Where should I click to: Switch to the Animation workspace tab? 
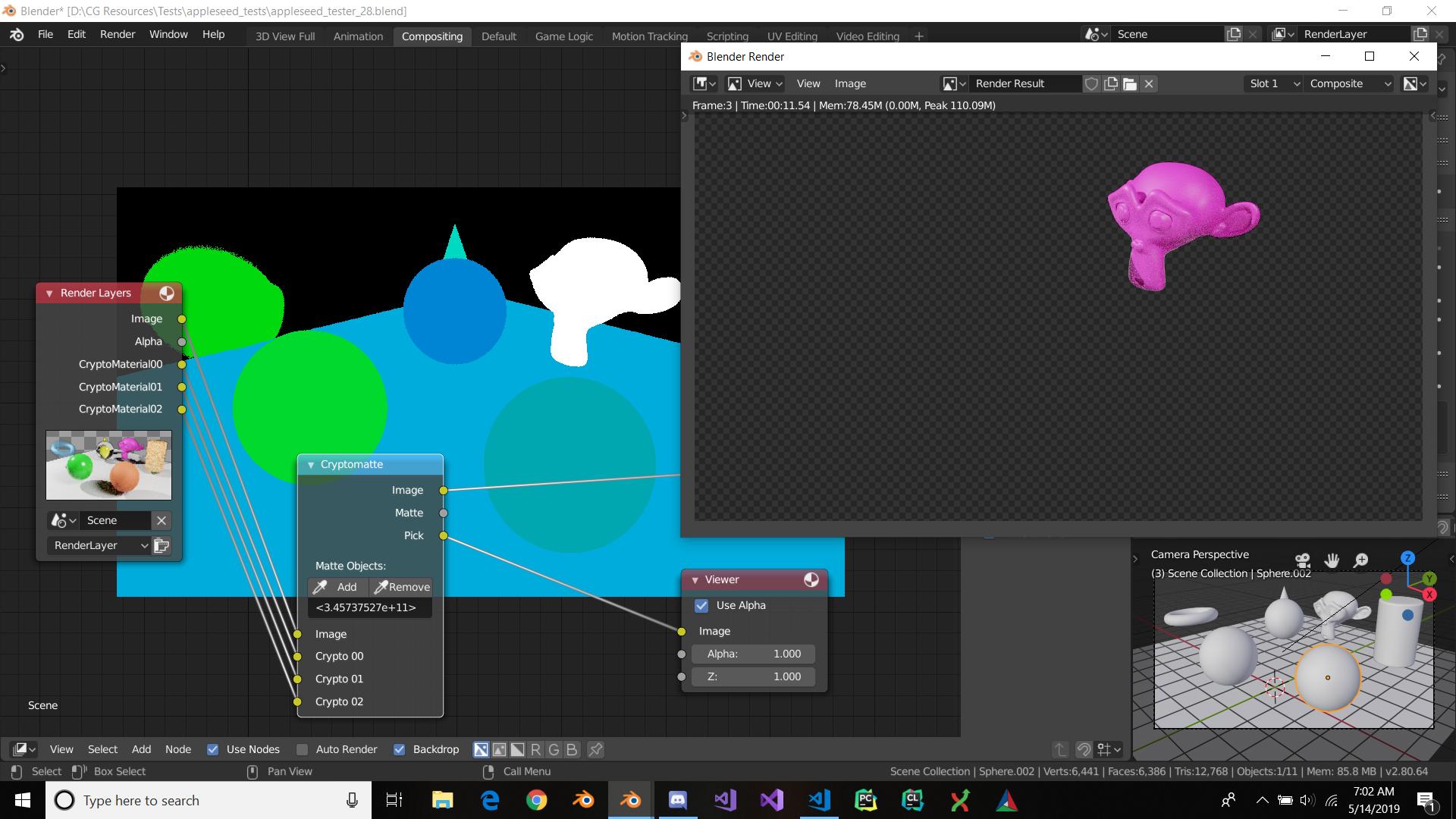358,36
